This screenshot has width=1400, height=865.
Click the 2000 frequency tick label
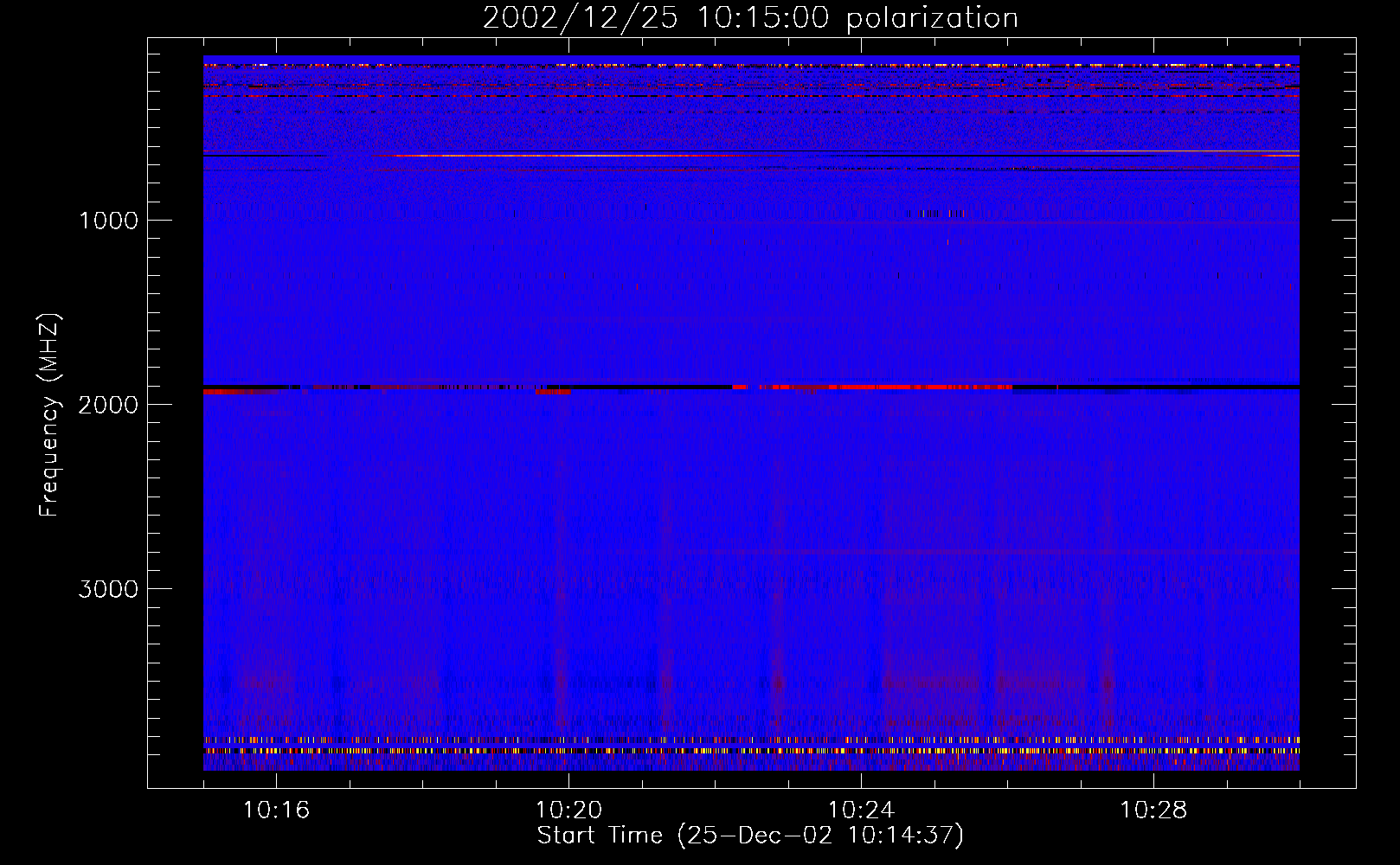[108, 405]
